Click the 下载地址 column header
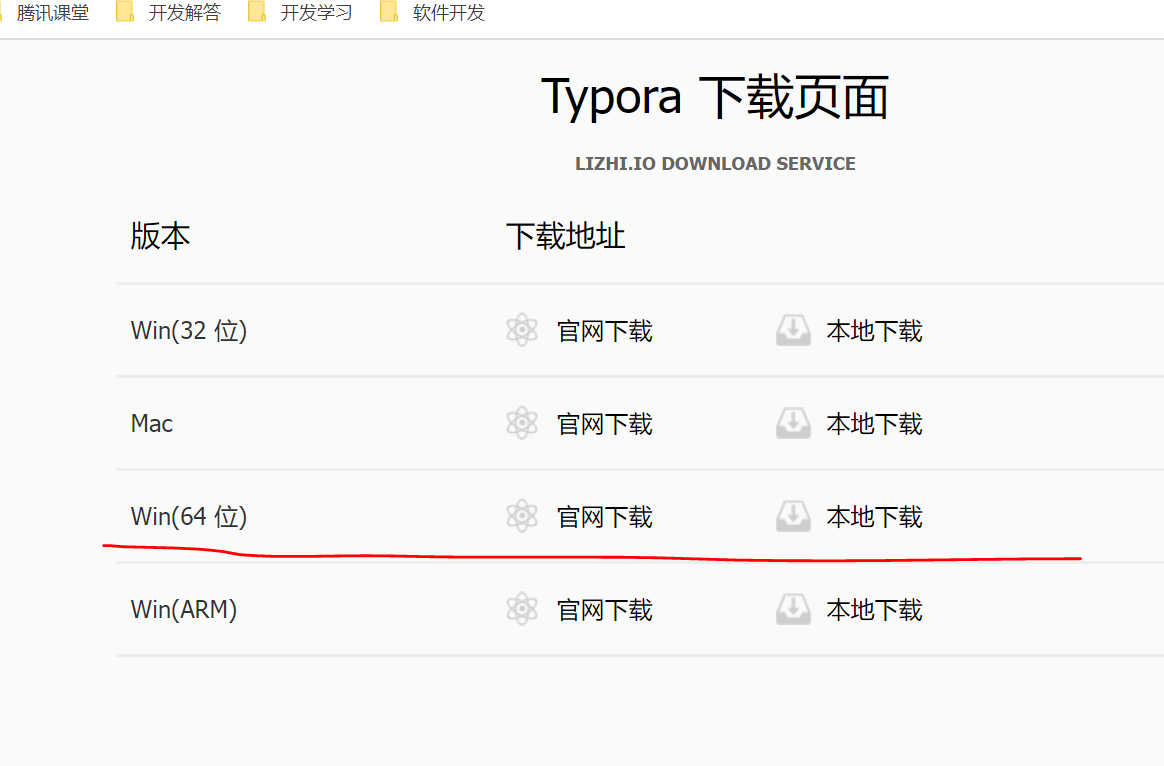 566,236
